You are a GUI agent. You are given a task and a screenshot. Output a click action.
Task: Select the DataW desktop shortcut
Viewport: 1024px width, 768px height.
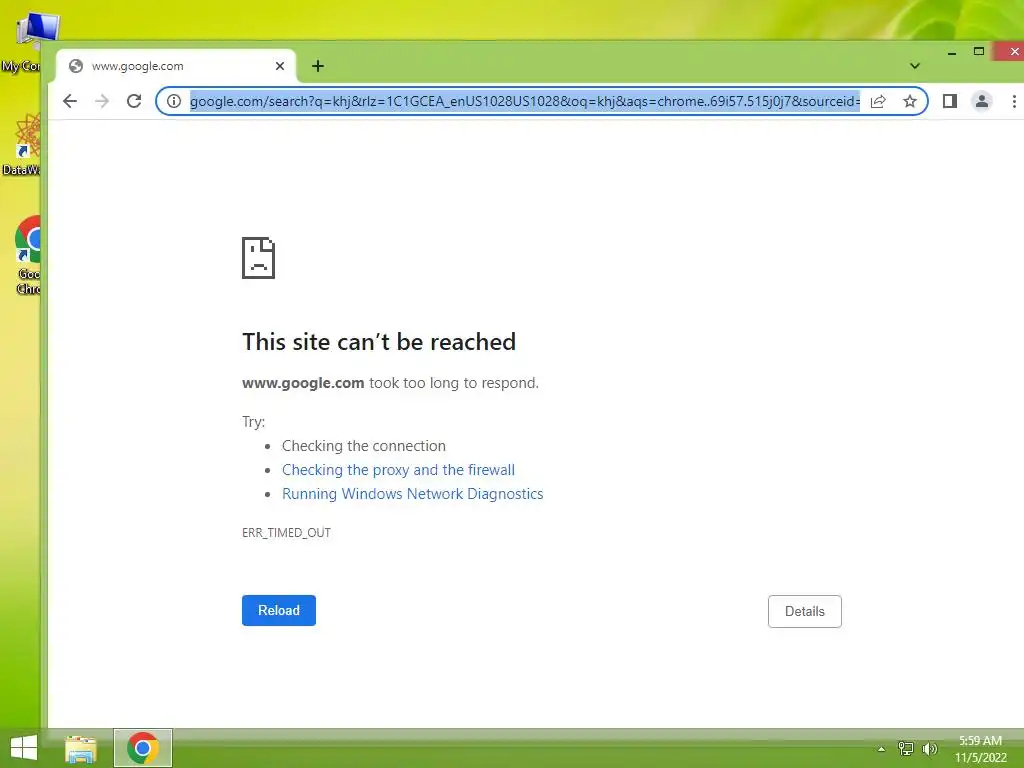click(x=24, y=144)
